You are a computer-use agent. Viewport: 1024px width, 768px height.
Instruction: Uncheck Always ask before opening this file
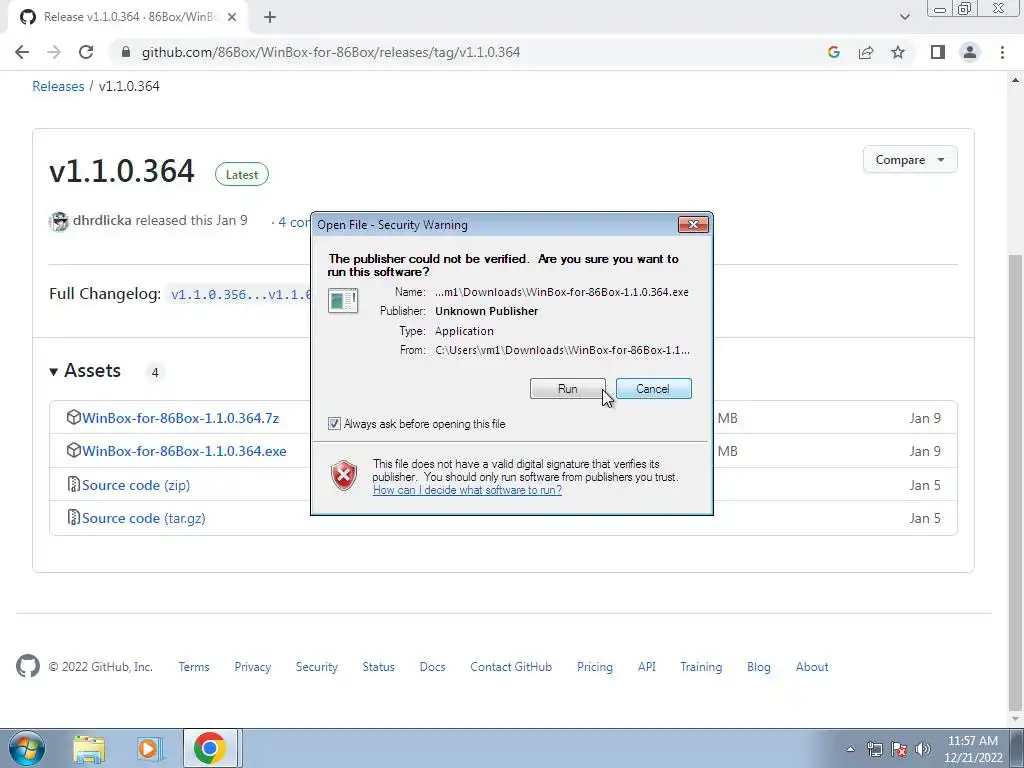(334, 424)
